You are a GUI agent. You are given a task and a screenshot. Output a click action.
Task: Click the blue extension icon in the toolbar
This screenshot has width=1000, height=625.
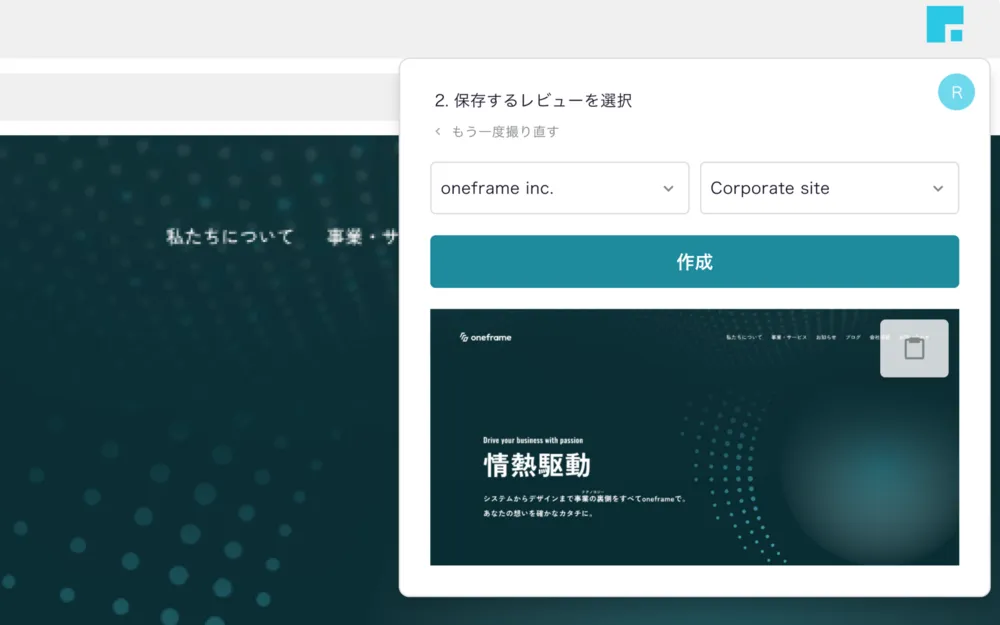click(x=944, y=24)
